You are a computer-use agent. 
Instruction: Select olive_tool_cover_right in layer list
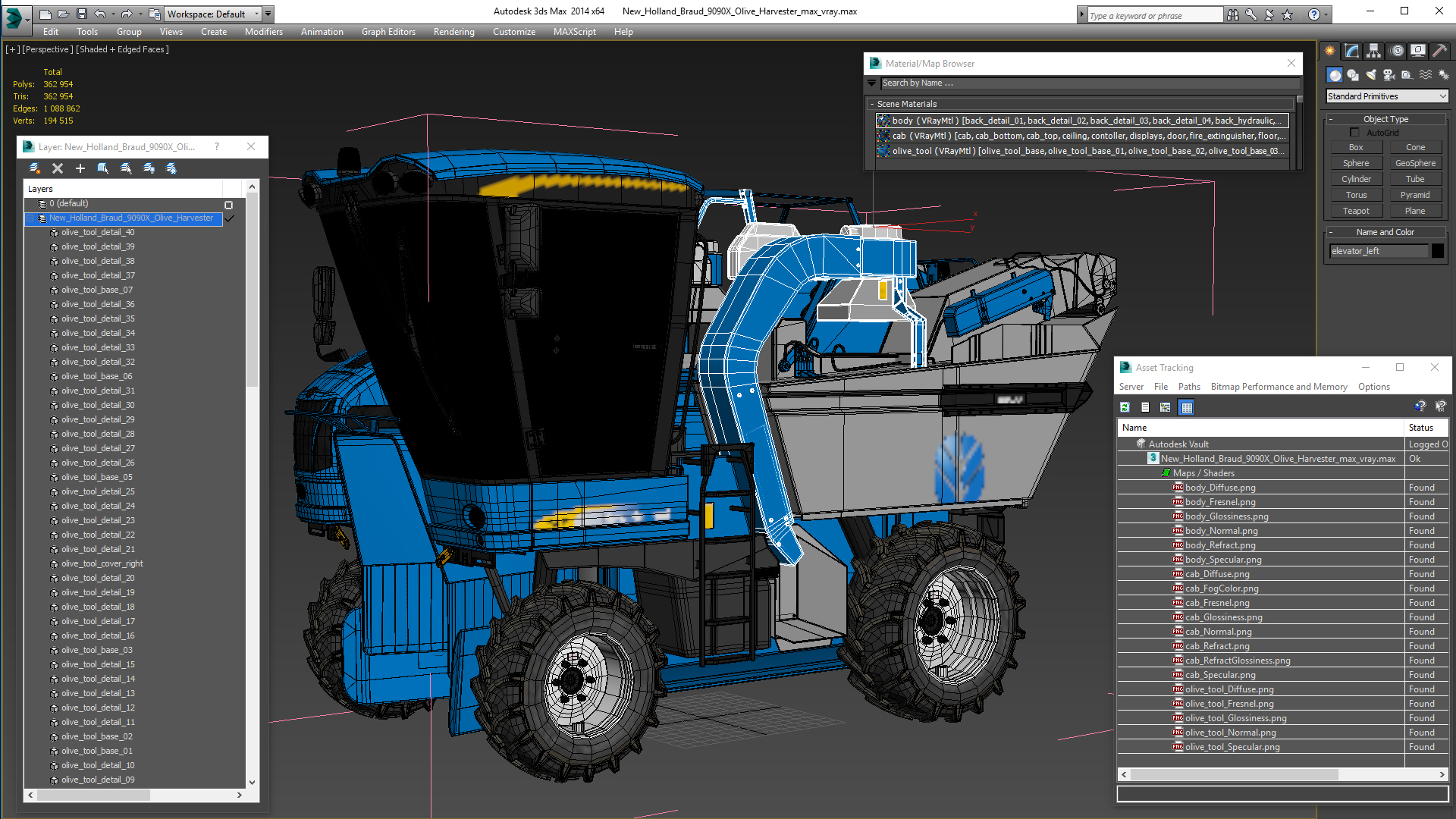102,563
